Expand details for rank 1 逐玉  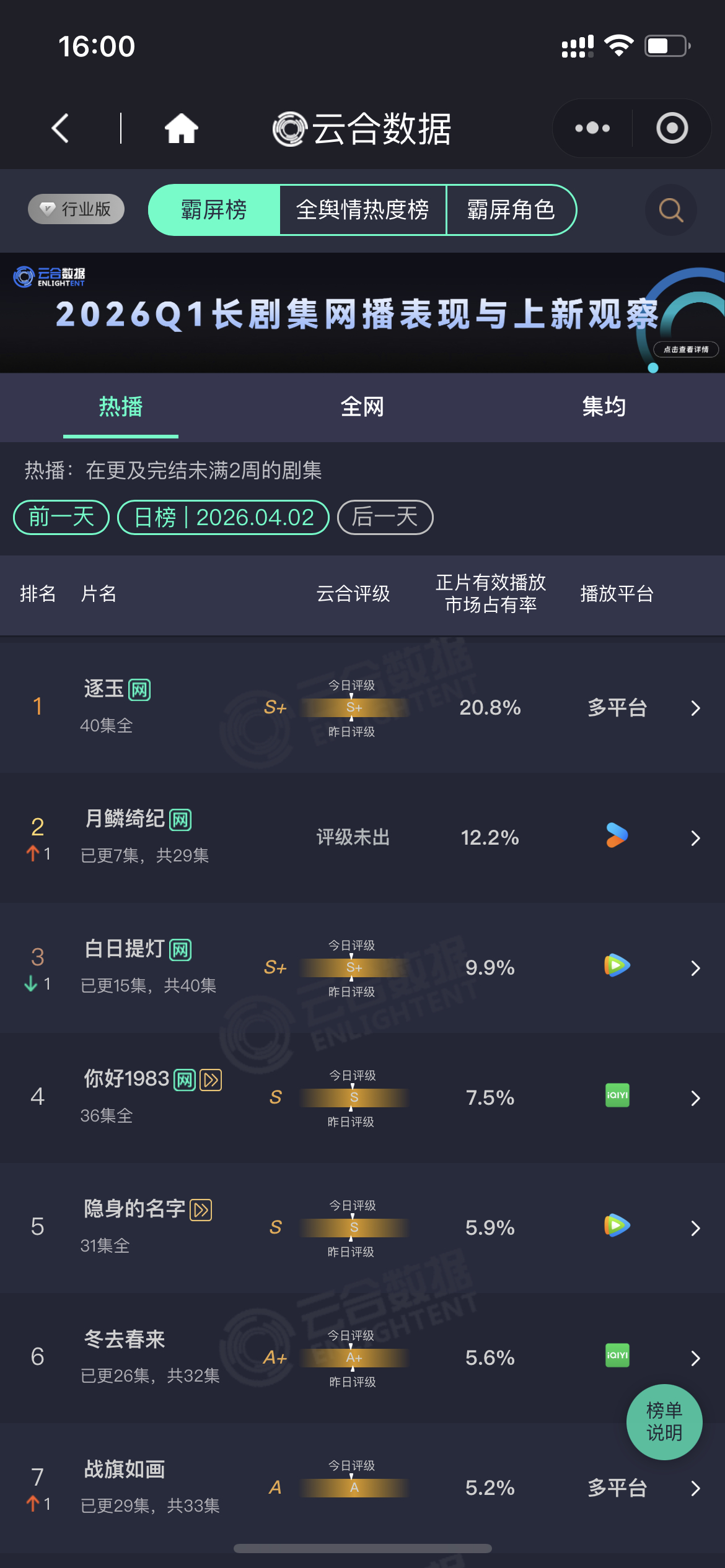pyautogui.click(x=695, y=708)
